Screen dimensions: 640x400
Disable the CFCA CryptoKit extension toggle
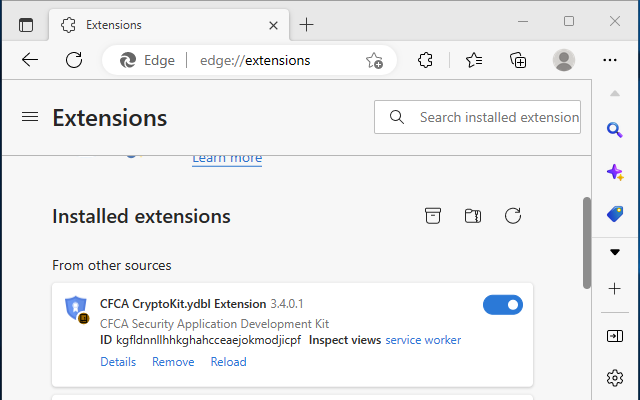502,305
